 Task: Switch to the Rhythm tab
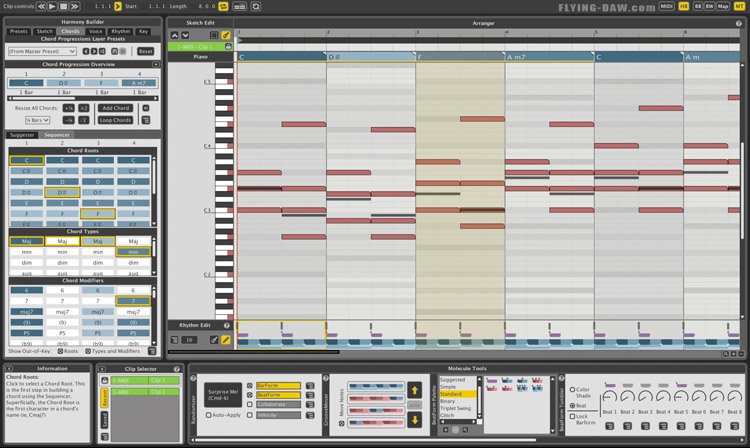point(121,31)
